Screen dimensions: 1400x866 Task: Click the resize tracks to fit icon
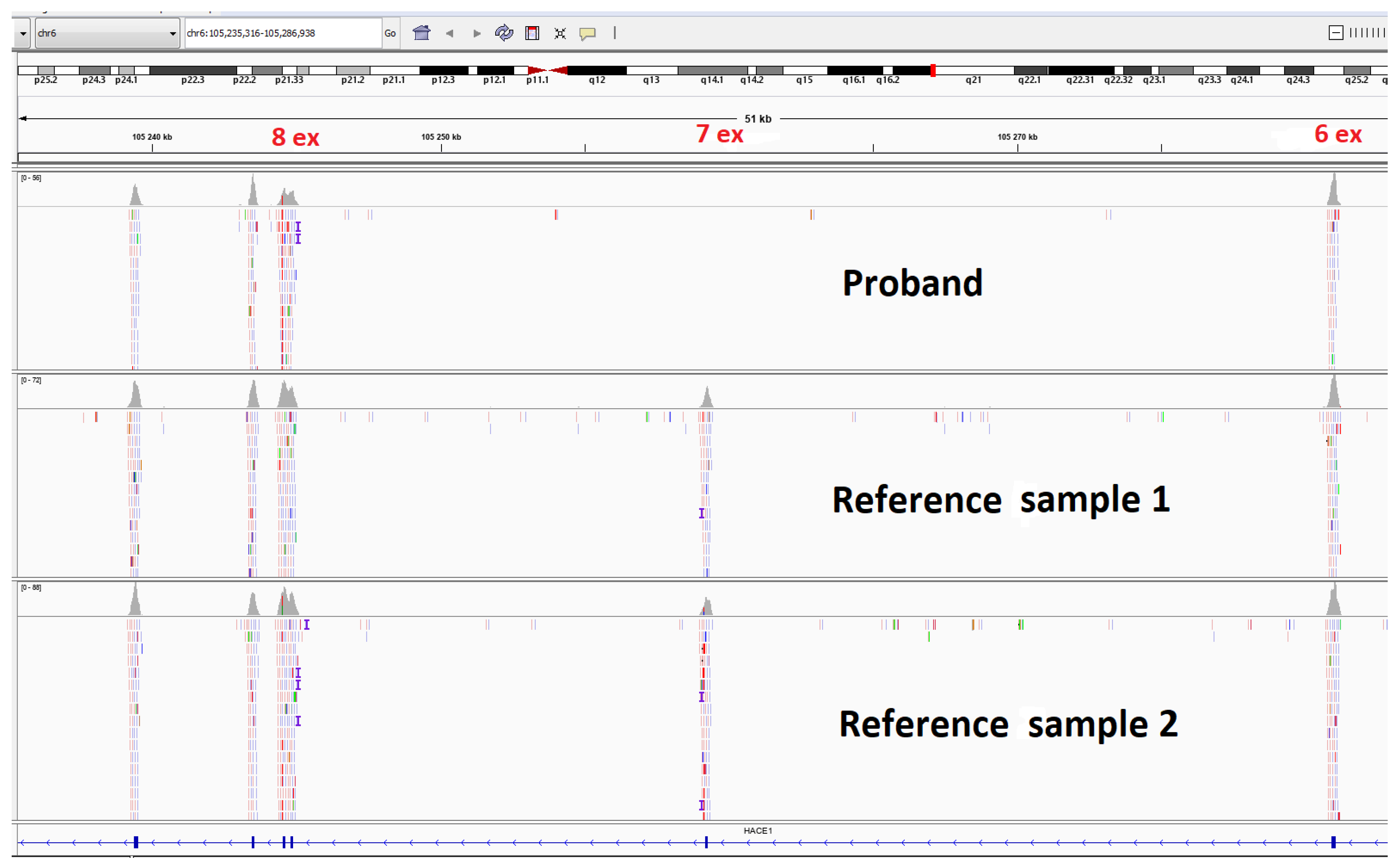pyautogui.click(x=559, y=32)
